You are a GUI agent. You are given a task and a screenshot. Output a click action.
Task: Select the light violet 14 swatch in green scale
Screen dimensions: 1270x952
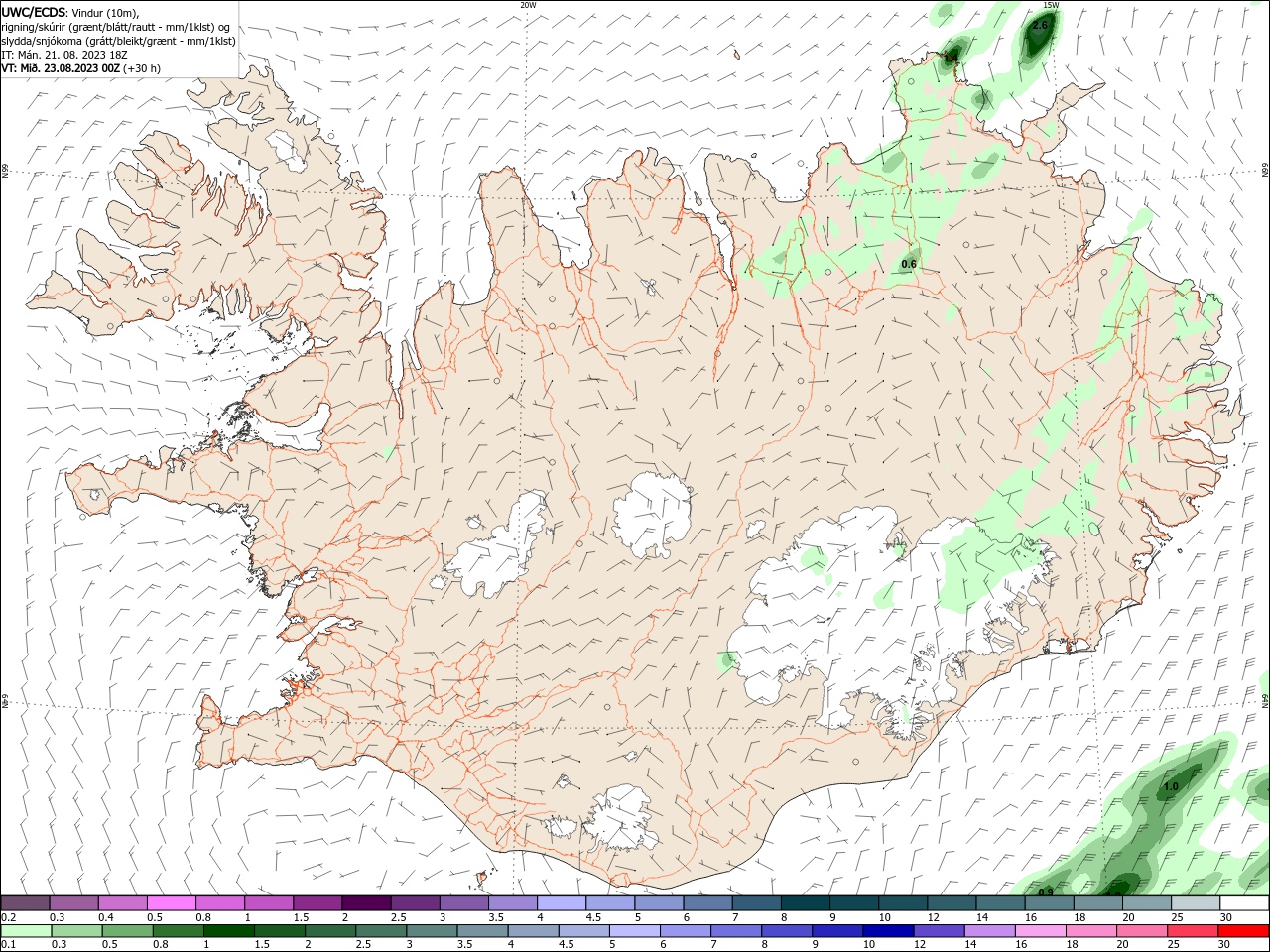(989, 930)
